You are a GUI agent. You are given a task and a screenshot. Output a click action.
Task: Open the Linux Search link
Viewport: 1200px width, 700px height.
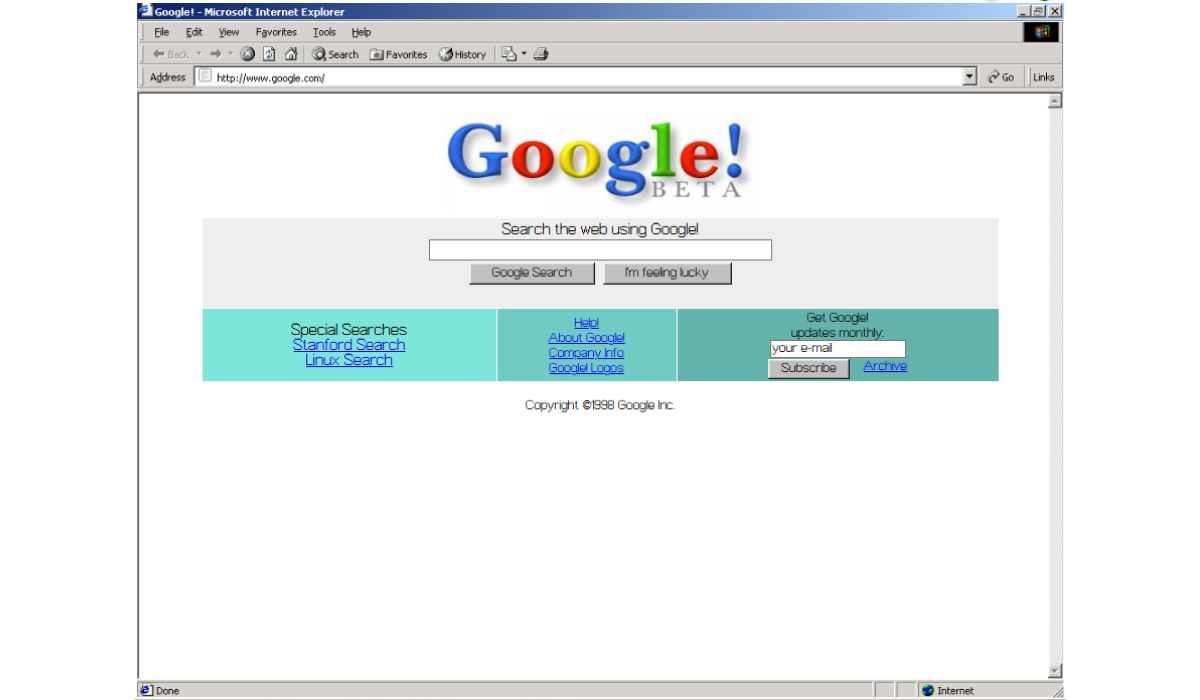pos(349,360)
